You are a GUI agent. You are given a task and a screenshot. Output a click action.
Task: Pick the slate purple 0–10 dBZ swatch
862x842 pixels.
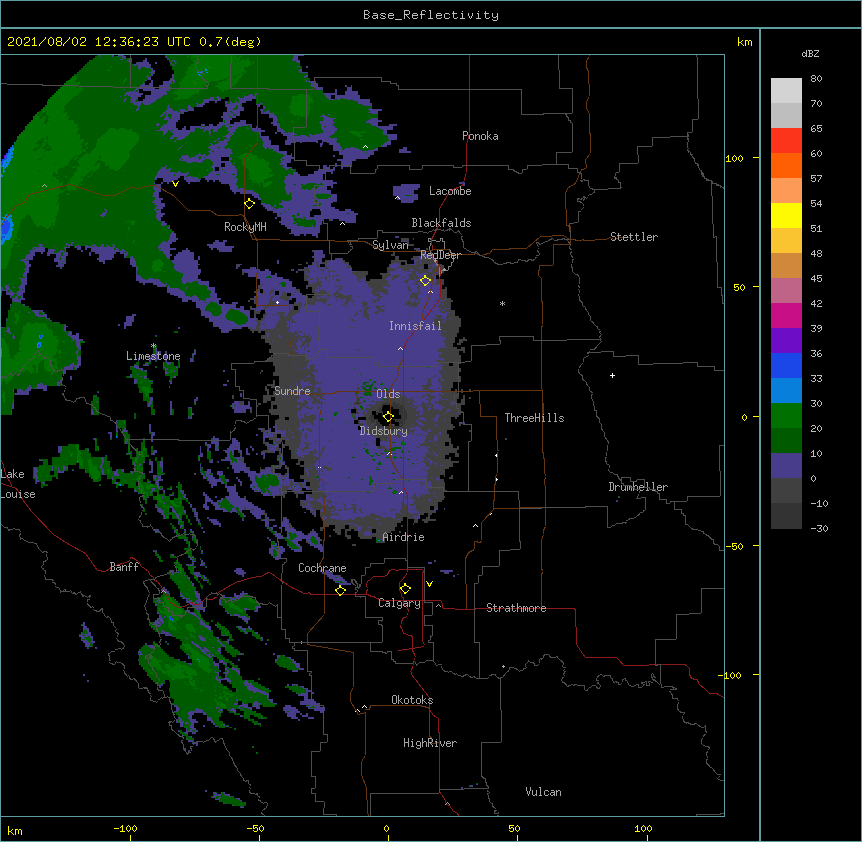click(786, 466)
